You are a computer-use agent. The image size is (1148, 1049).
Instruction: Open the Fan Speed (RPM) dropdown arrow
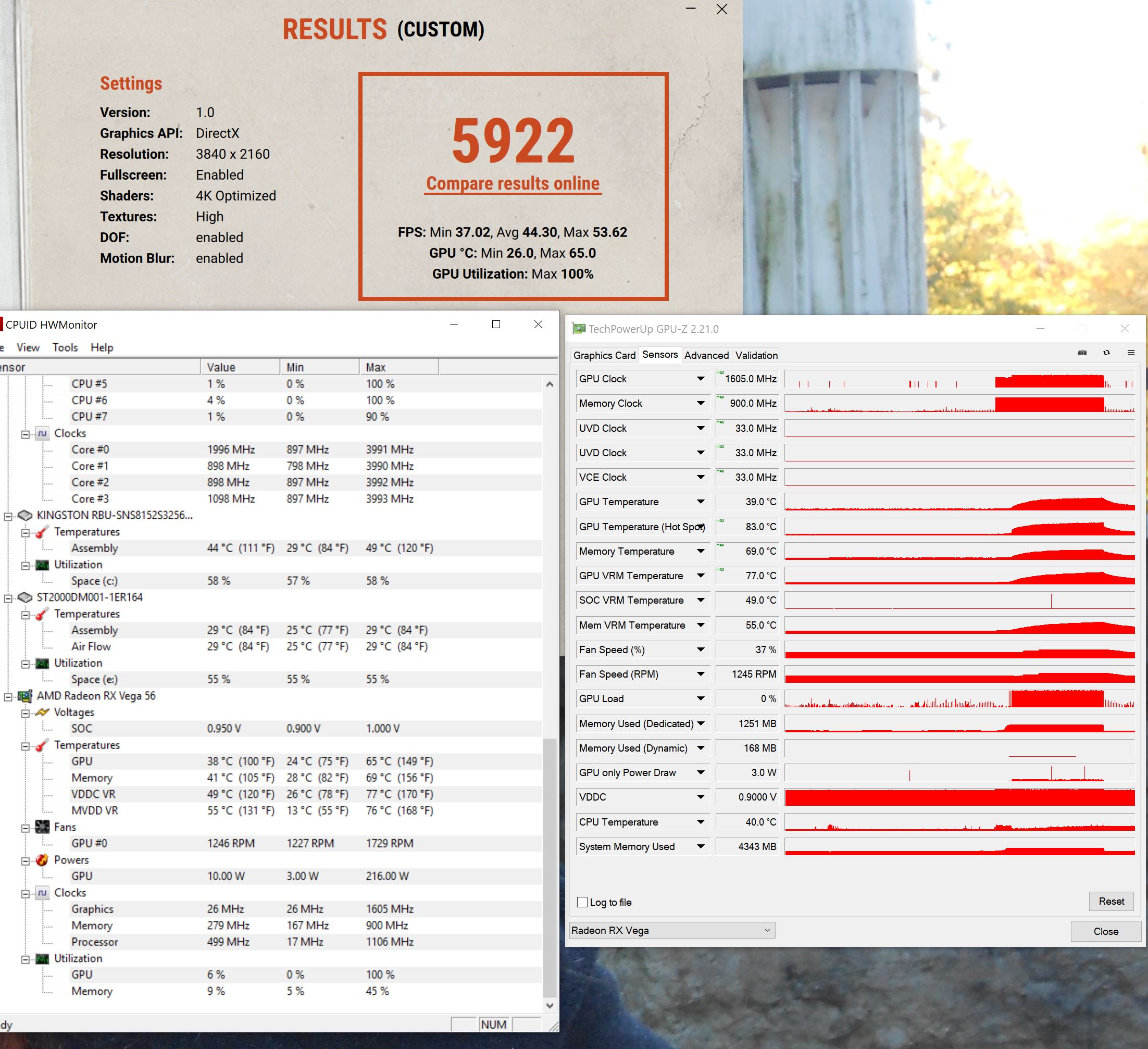[x=701, y=675]
